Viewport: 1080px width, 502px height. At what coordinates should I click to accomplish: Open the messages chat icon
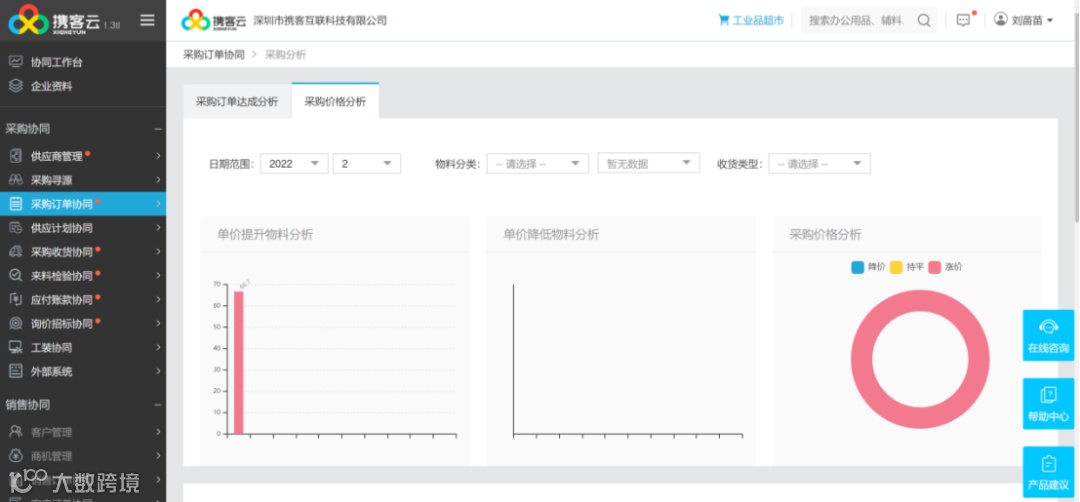click(964, 20)
